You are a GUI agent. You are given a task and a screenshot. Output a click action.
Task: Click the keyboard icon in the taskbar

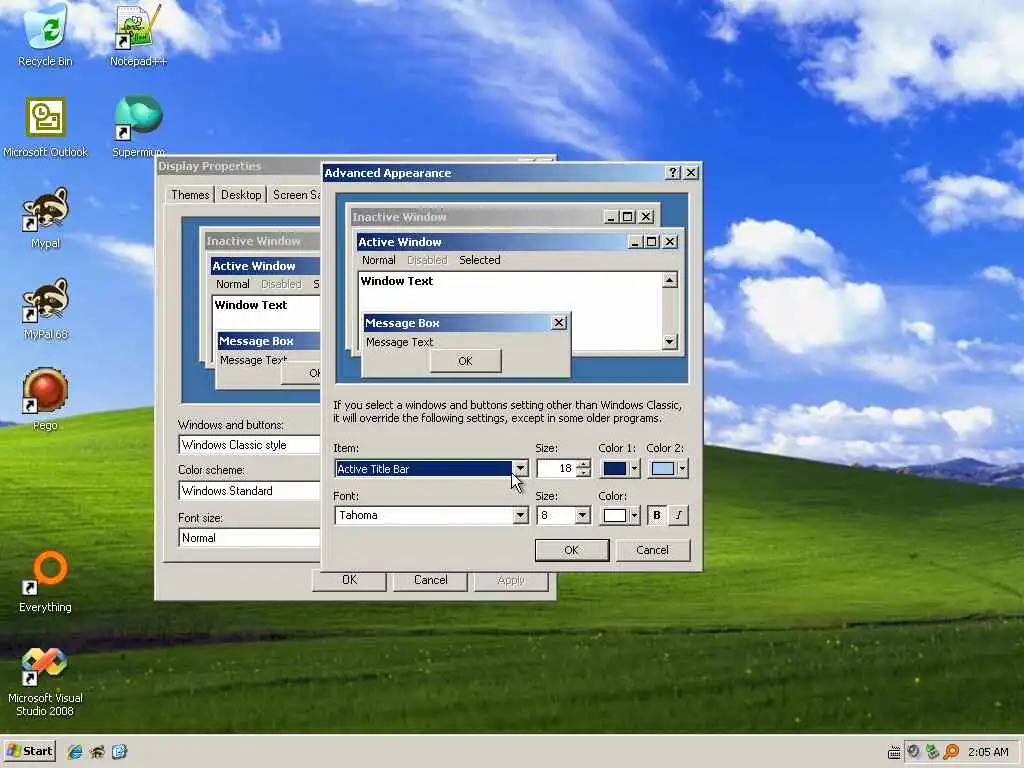[894, 752]
